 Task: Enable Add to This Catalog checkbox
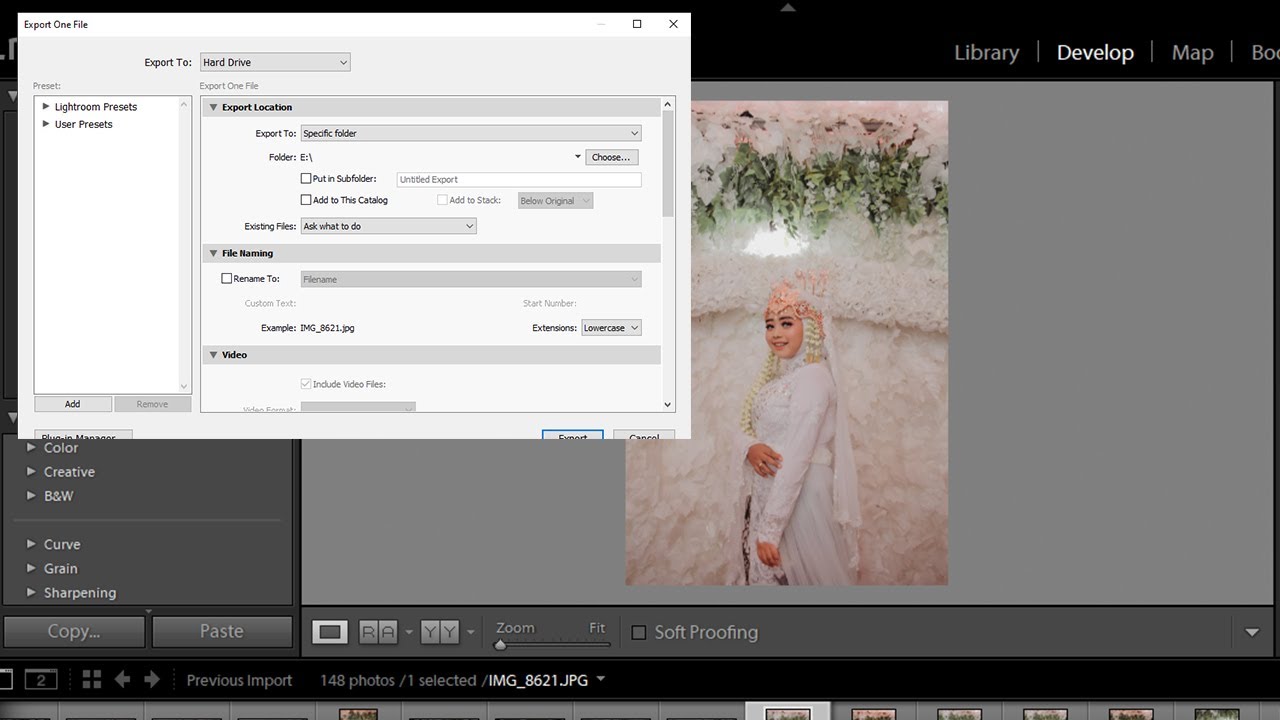[x=306, y=200]
